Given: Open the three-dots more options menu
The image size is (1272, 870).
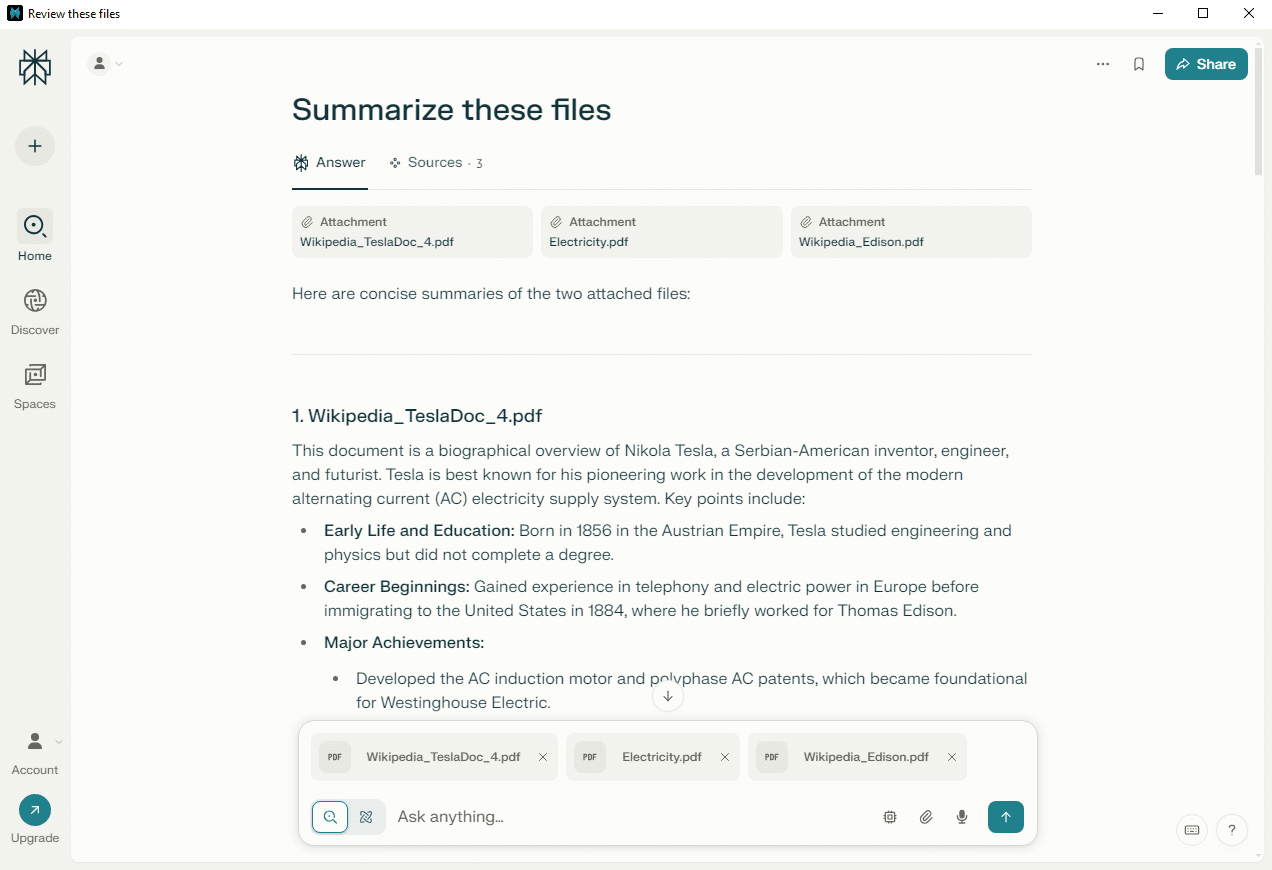Looking at the screenshot, I should point(1103,64).
